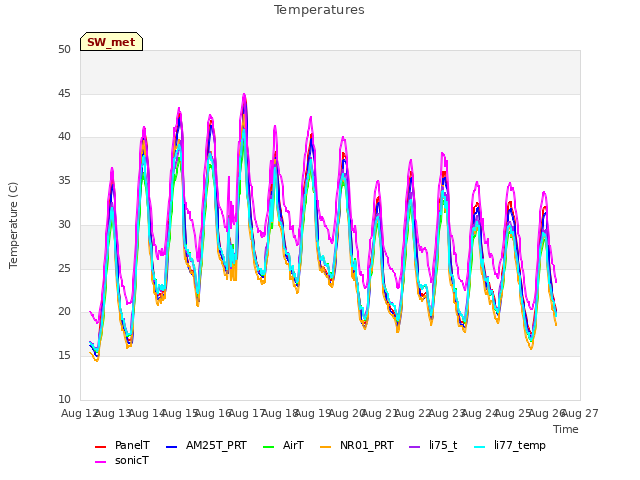Click the 50 y-axis tick label
640x480 pixels.
tap(64, 50)
